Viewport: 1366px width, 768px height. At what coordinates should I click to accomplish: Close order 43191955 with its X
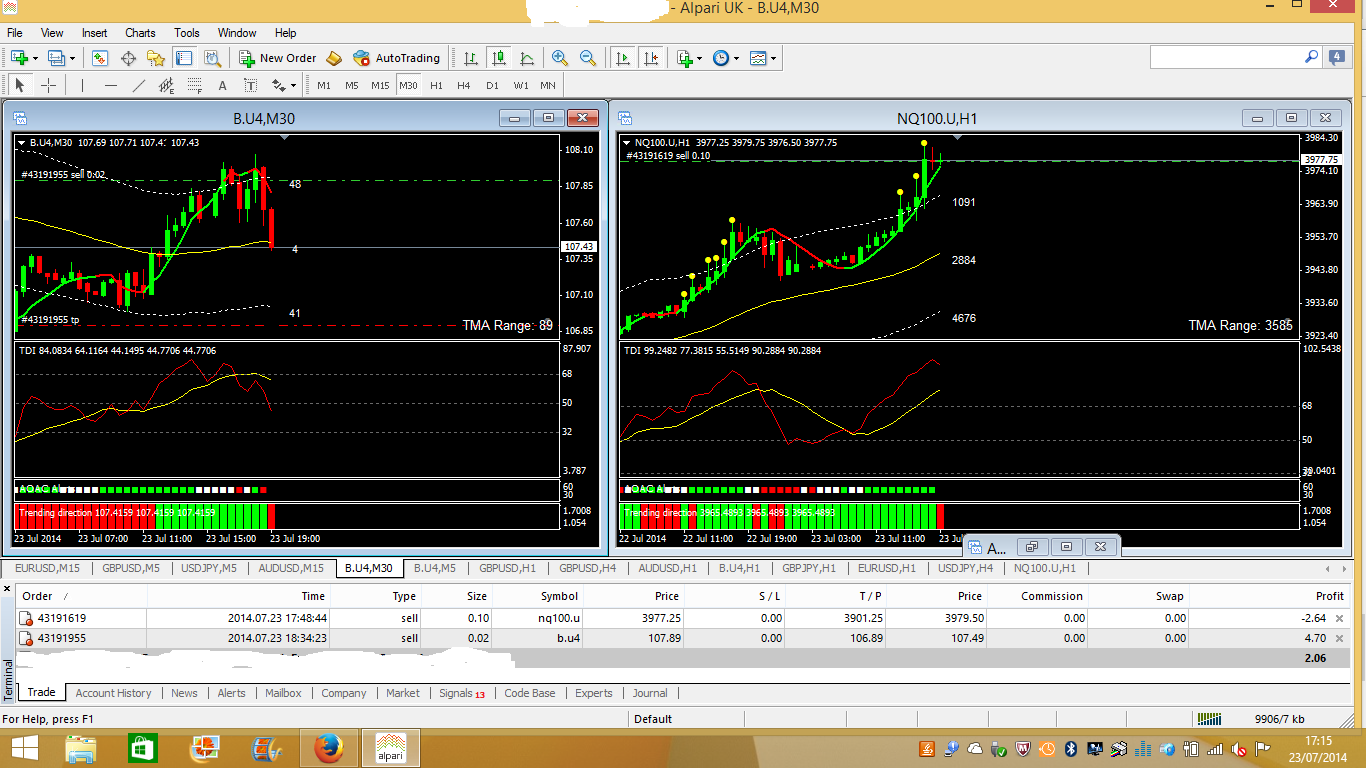tap(1340, 638)
